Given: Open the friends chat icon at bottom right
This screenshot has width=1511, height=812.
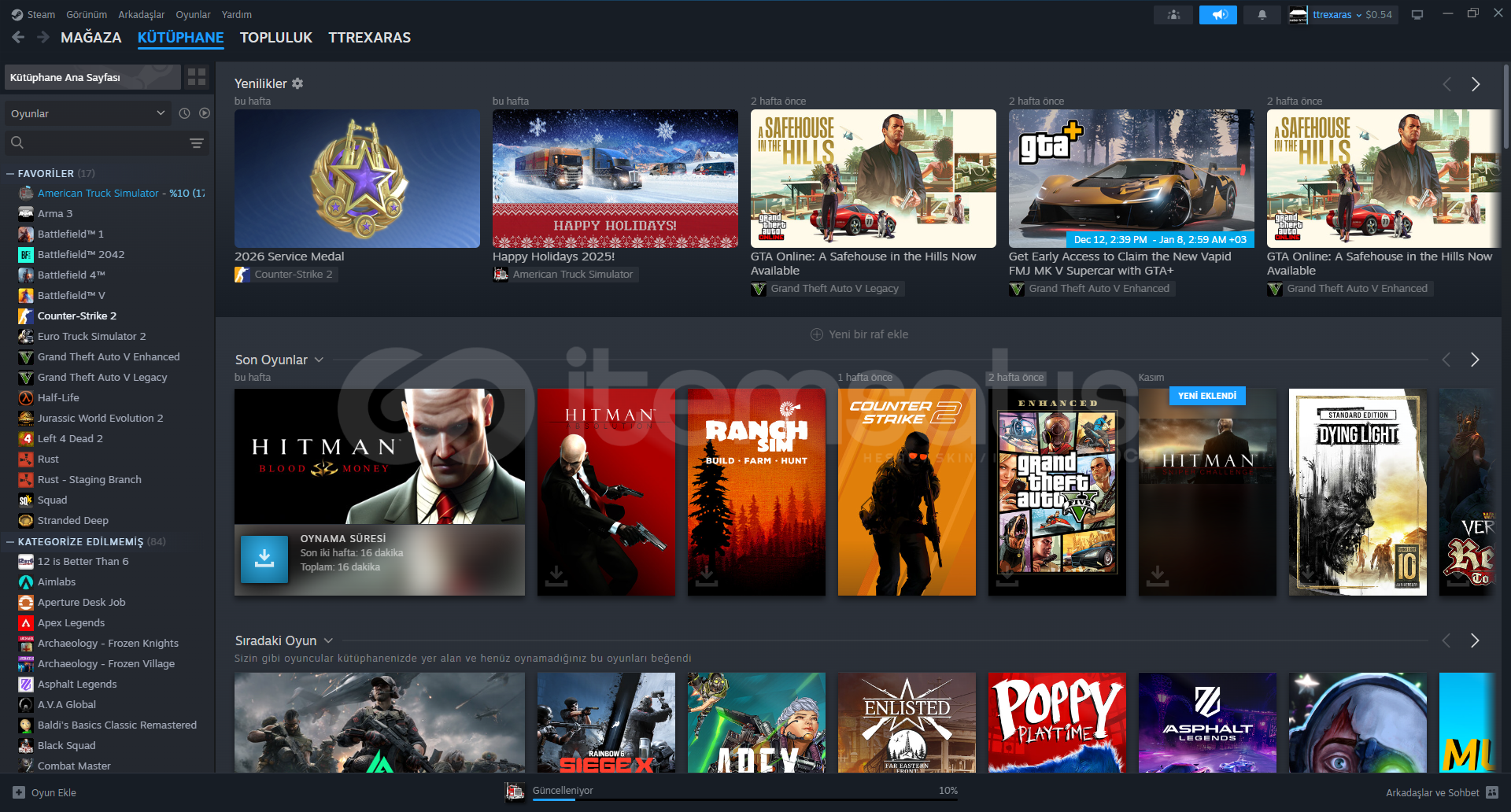Looking at the screenshot, I should tap(1493, 792).
